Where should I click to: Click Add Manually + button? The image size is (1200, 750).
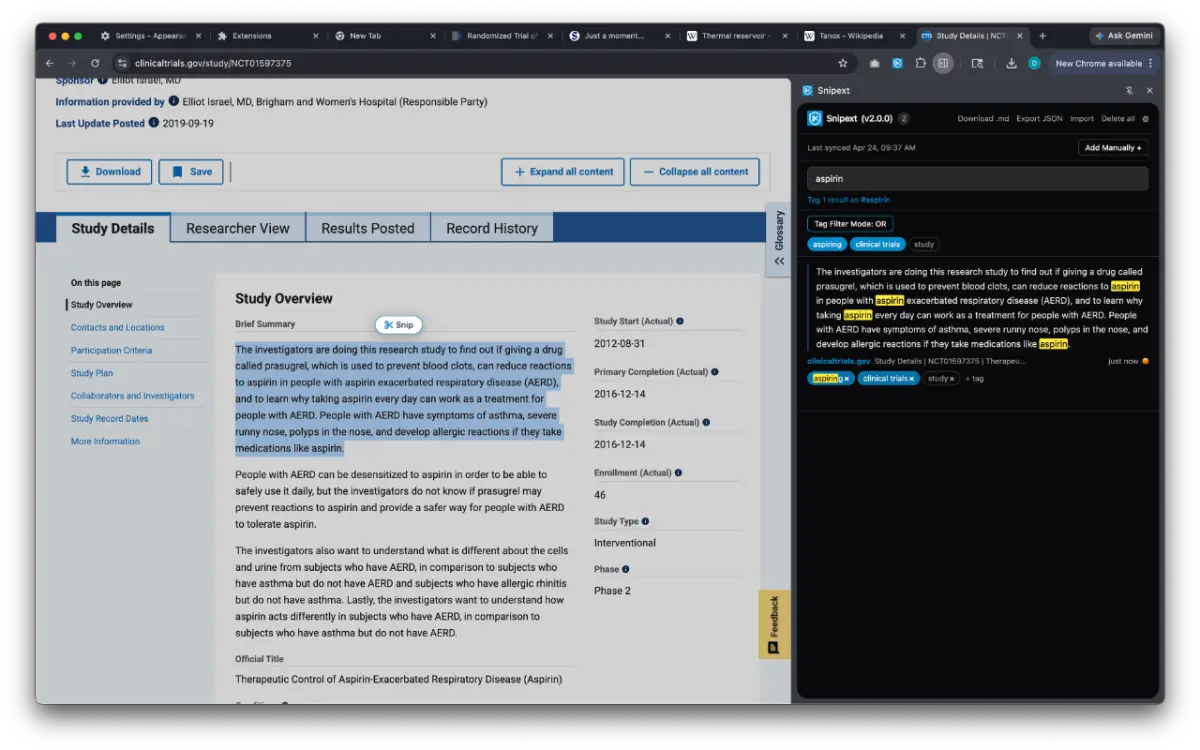[x=1114, y=148]
